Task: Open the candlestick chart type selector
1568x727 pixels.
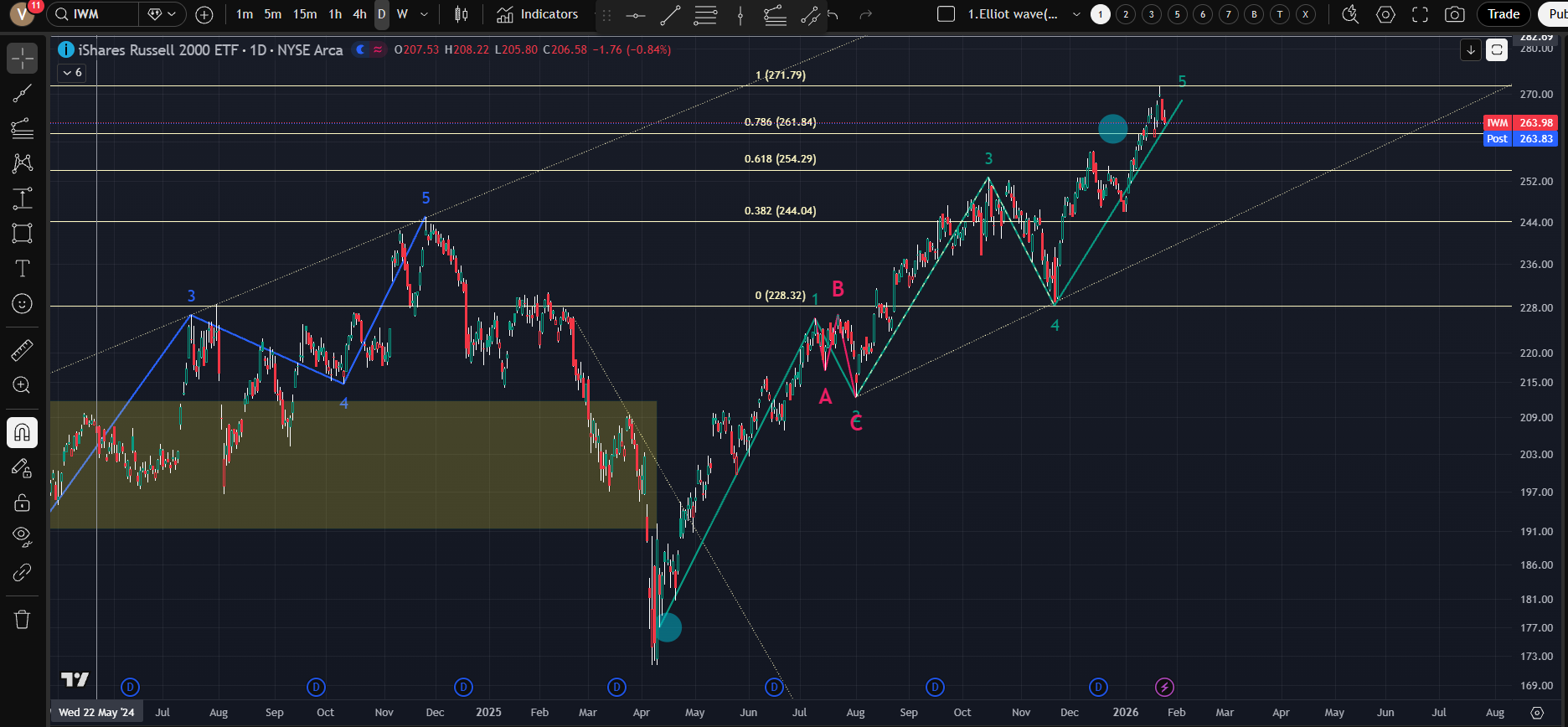Action: (461, 14)
